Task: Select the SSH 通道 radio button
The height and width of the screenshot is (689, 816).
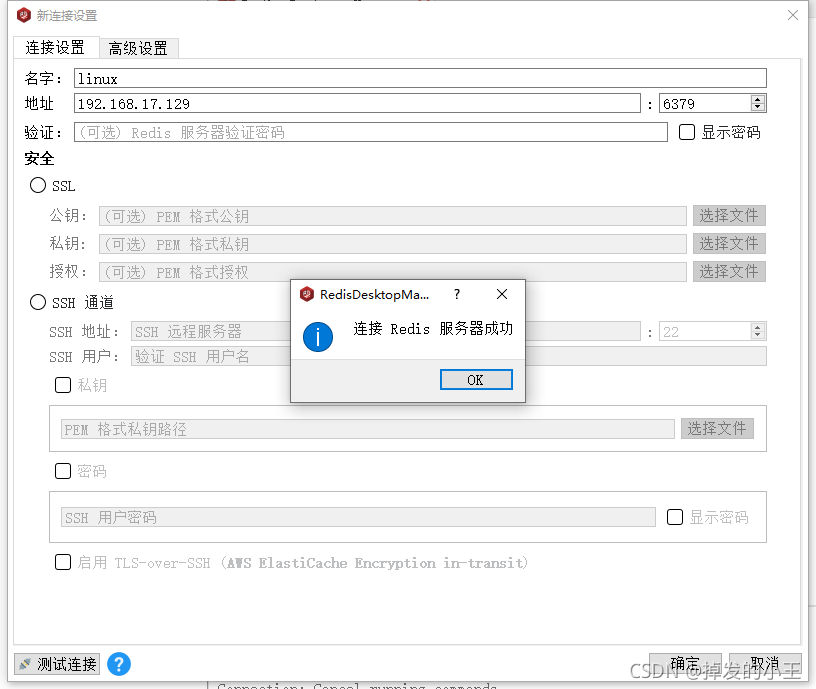Action: 37,302
